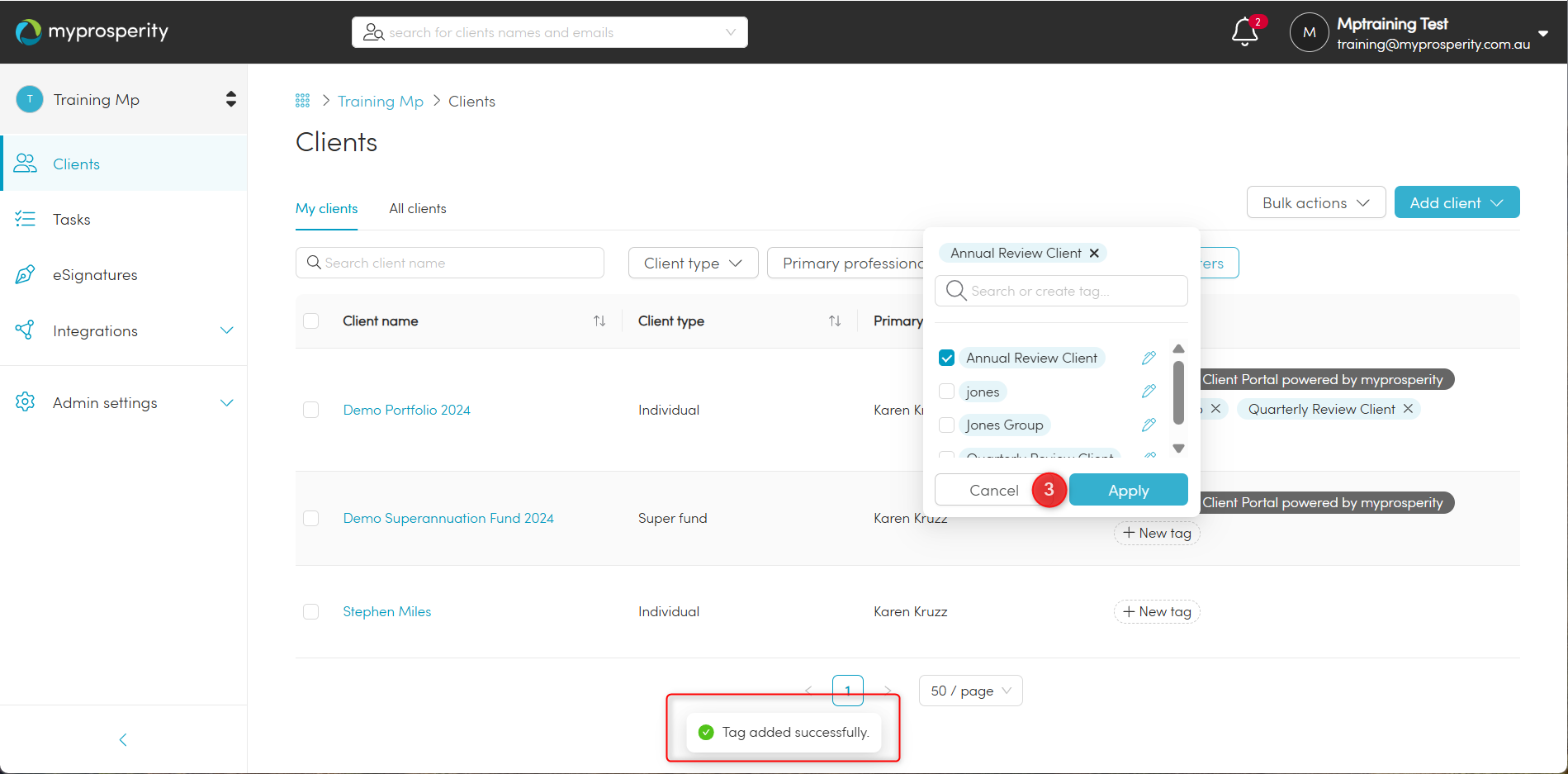Screen dimensions: 1568x774
Task: Select Demo Portfolio 2024 row checkbox
Action: (x=311, y=410)
